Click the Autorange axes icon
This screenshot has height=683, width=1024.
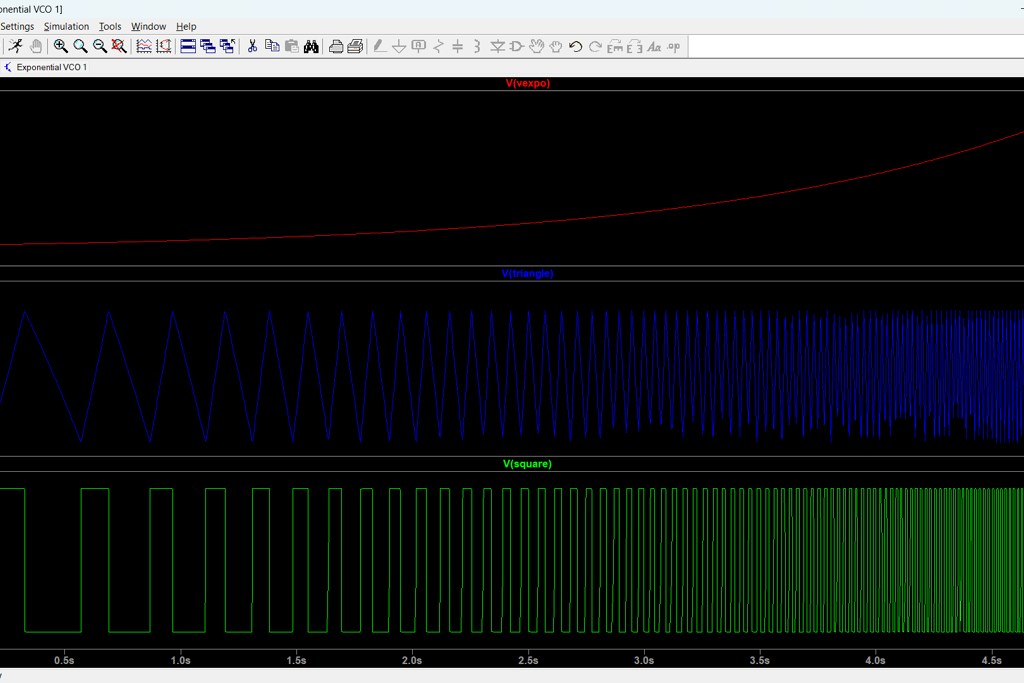pos(163,46)
